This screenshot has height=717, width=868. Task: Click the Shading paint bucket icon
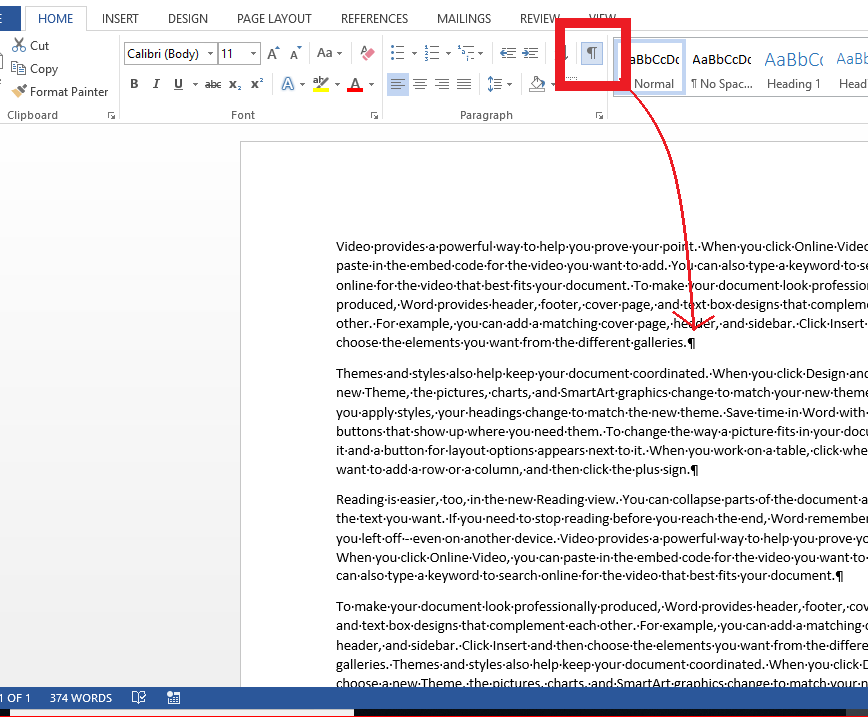pyautogui.click(x=537, y=84)
